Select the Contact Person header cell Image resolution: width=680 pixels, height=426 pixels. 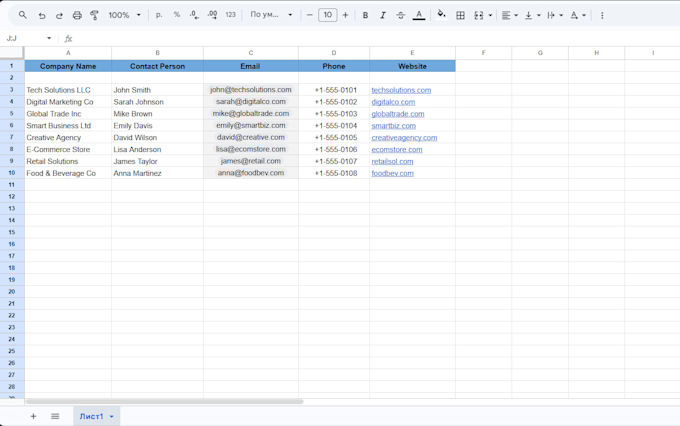click(x=157, y=66)
